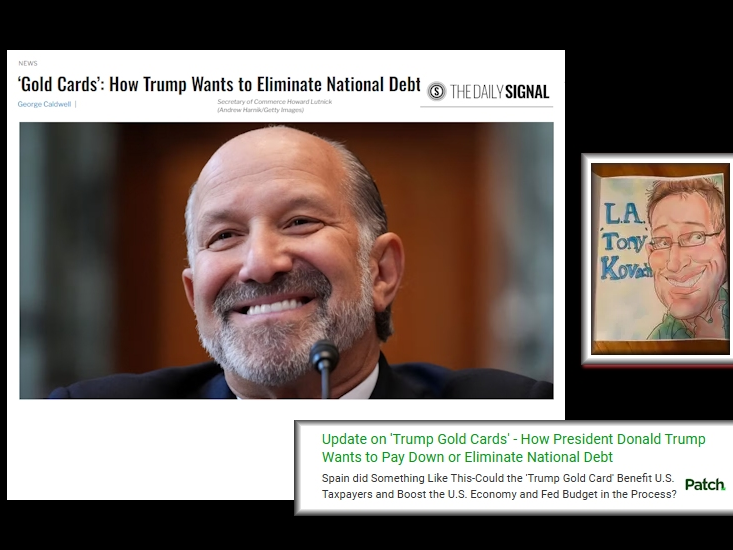Click the large article photo of smiling man
This screenshot has height=550, width=733.
click(286, 260)
